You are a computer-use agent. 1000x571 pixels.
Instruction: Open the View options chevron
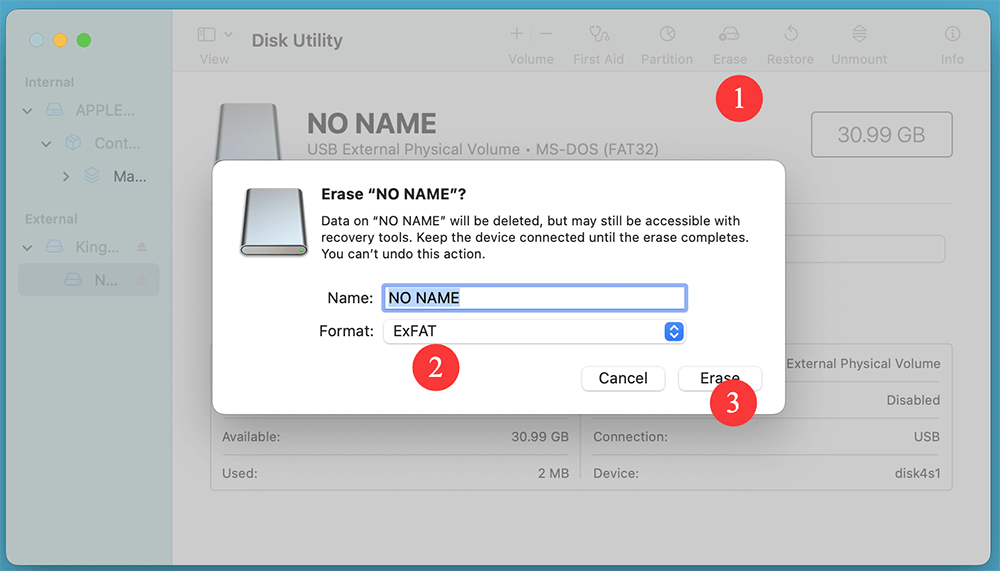point(228,34)
